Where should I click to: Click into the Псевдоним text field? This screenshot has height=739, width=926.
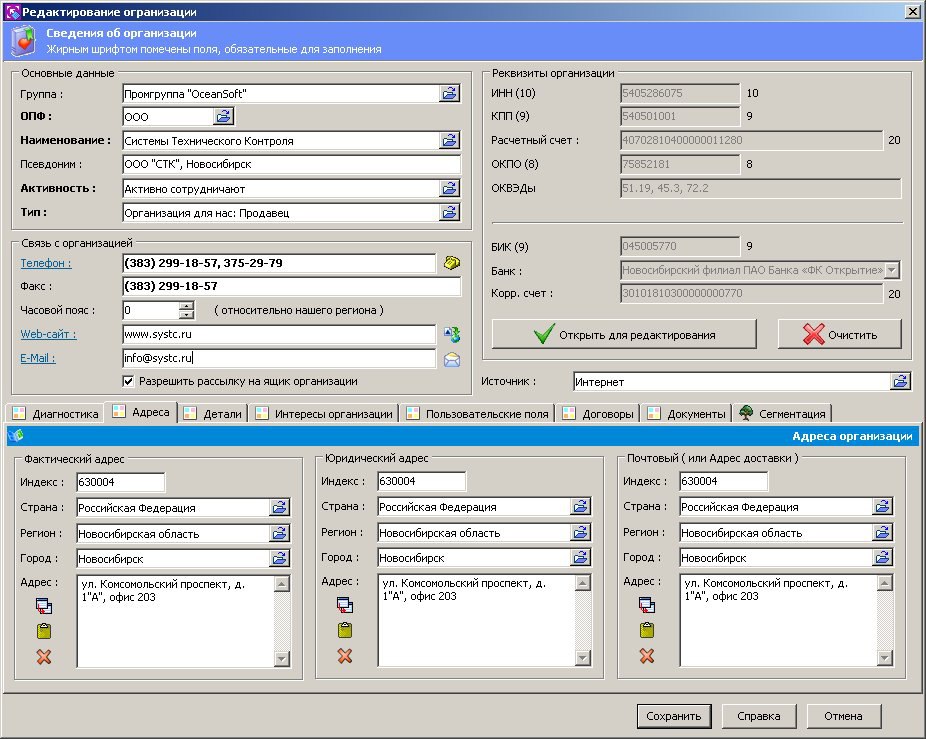[290, 164]
